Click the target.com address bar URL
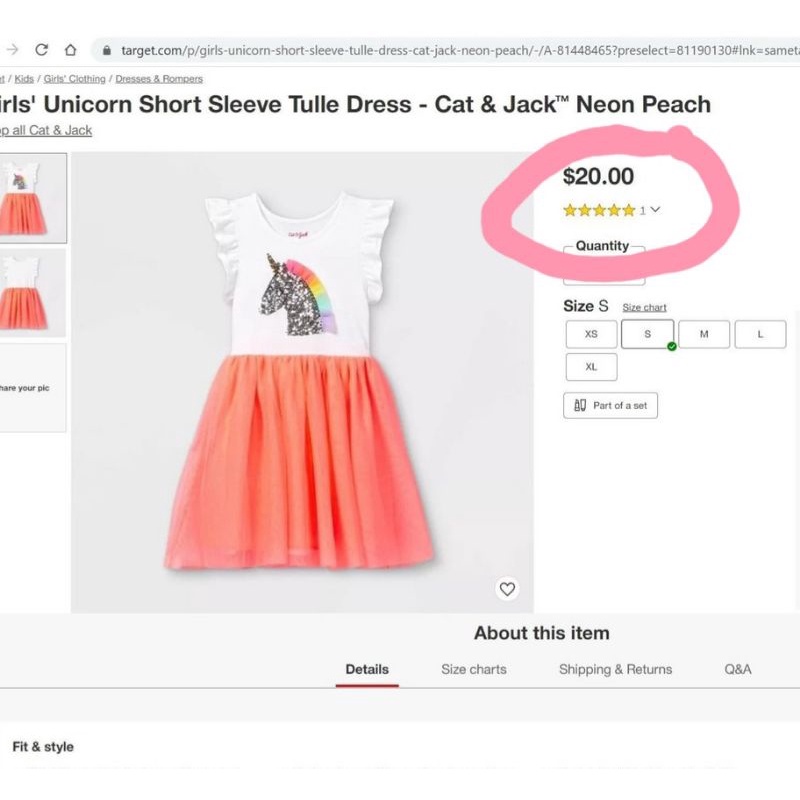The width and height of the screenshot is (800, 800). [460, 50]
